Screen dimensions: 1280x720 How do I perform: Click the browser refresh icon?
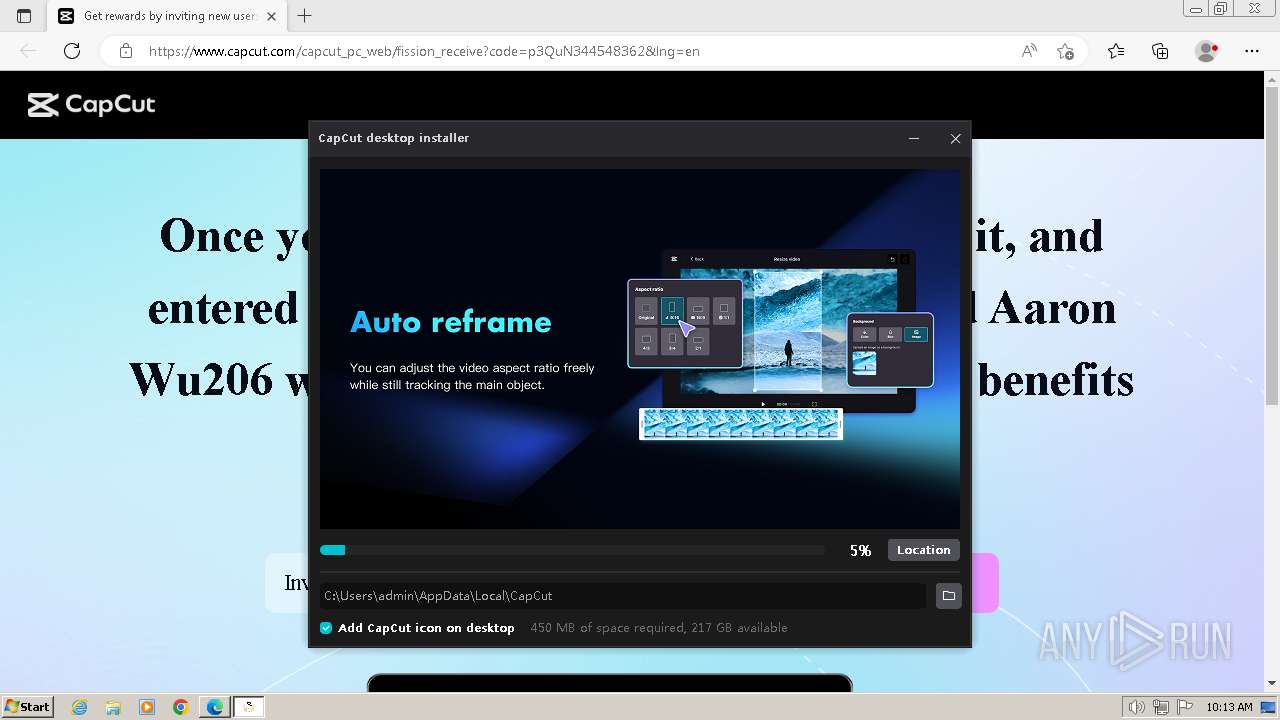(x=72, y=51)
